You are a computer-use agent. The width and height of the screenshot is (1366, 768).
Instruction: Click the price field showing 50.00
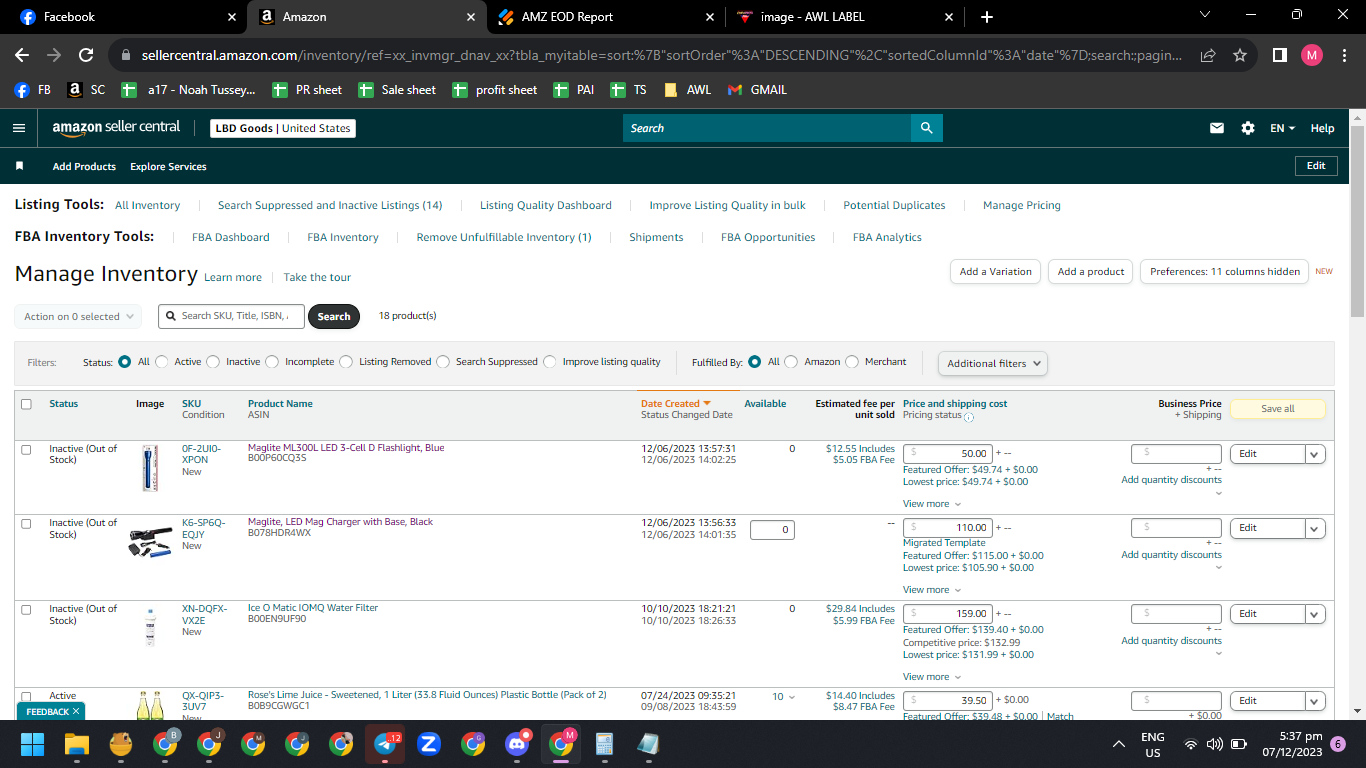[x=948, y=454]
